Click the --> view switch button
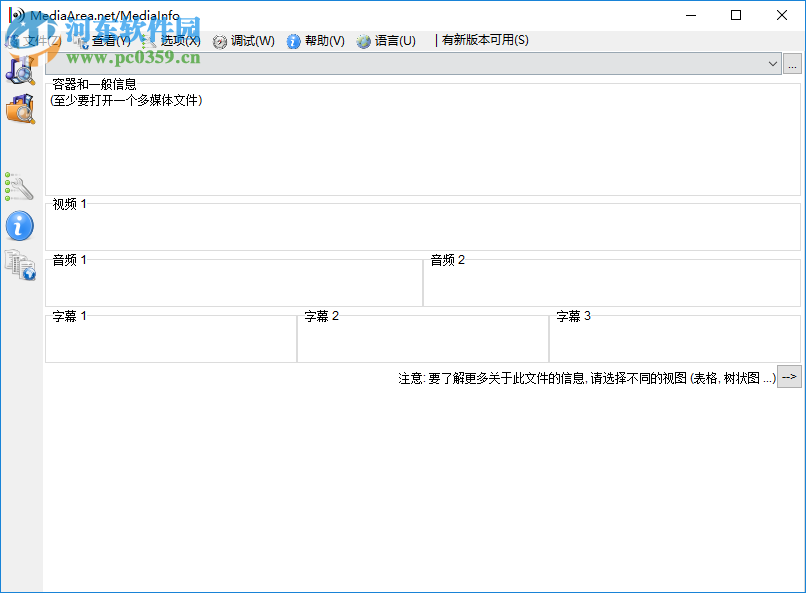This screenshot has height=593, width=806. pos(789,377)
